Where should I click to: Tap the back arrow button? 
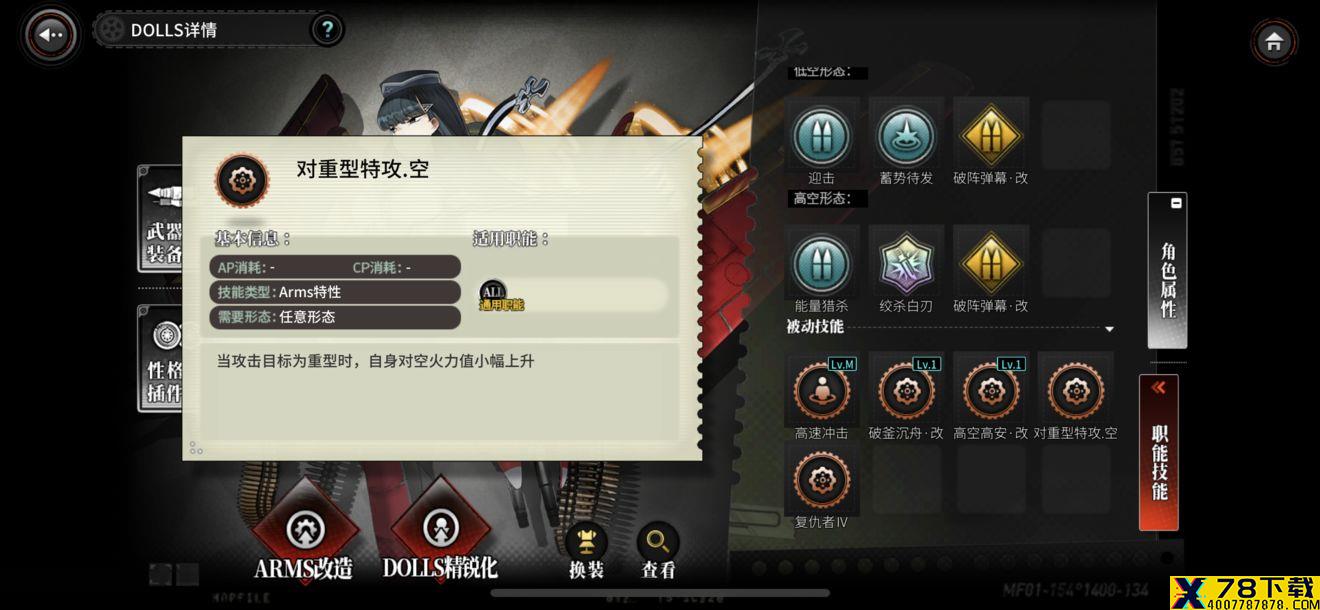tap(51, 35)
